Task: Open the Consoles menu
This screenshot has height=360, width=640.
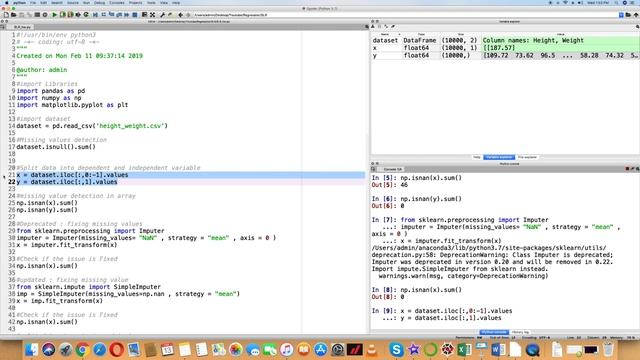Action: (117, 3)
